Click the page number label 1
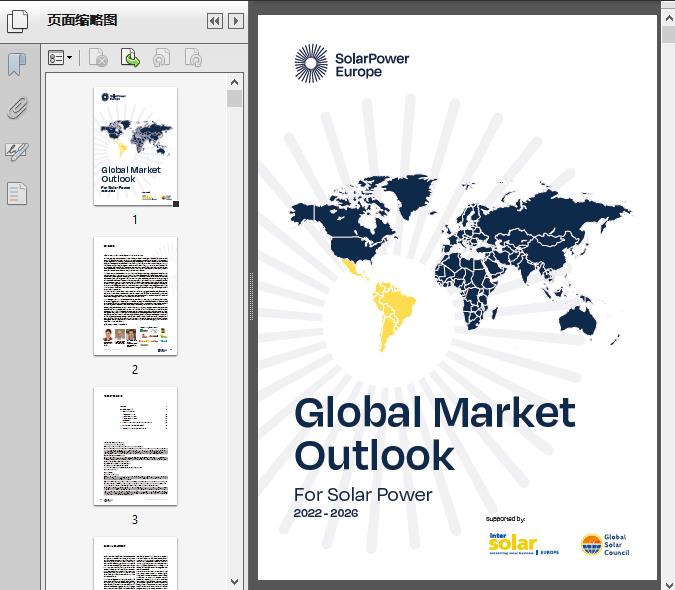 [135, 220]
